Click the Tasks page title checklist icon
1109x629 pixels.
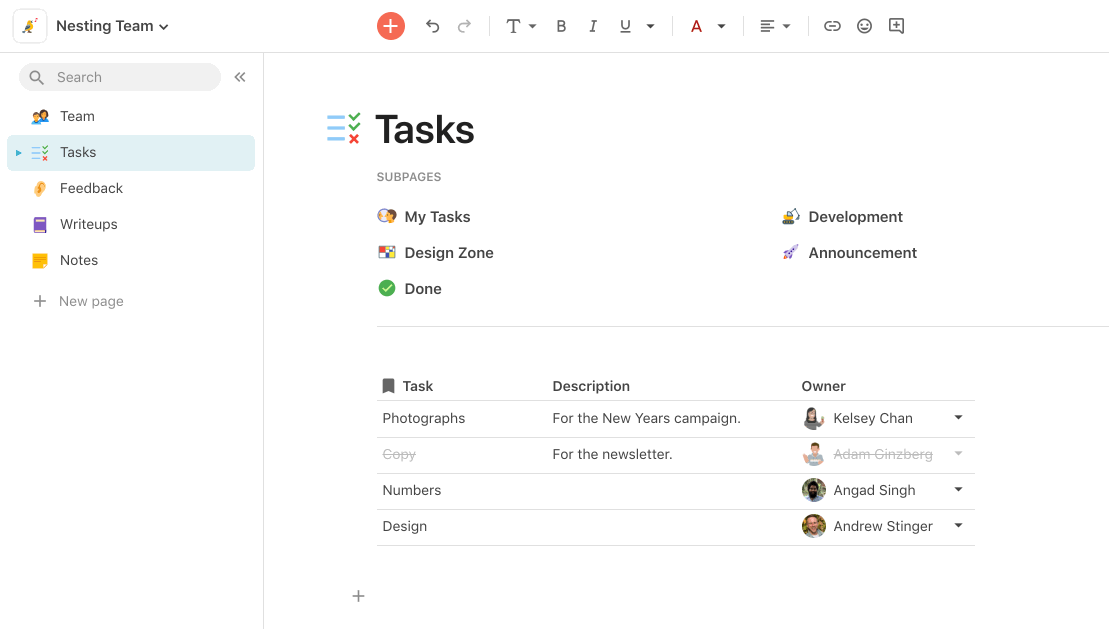tap(344, 128)
